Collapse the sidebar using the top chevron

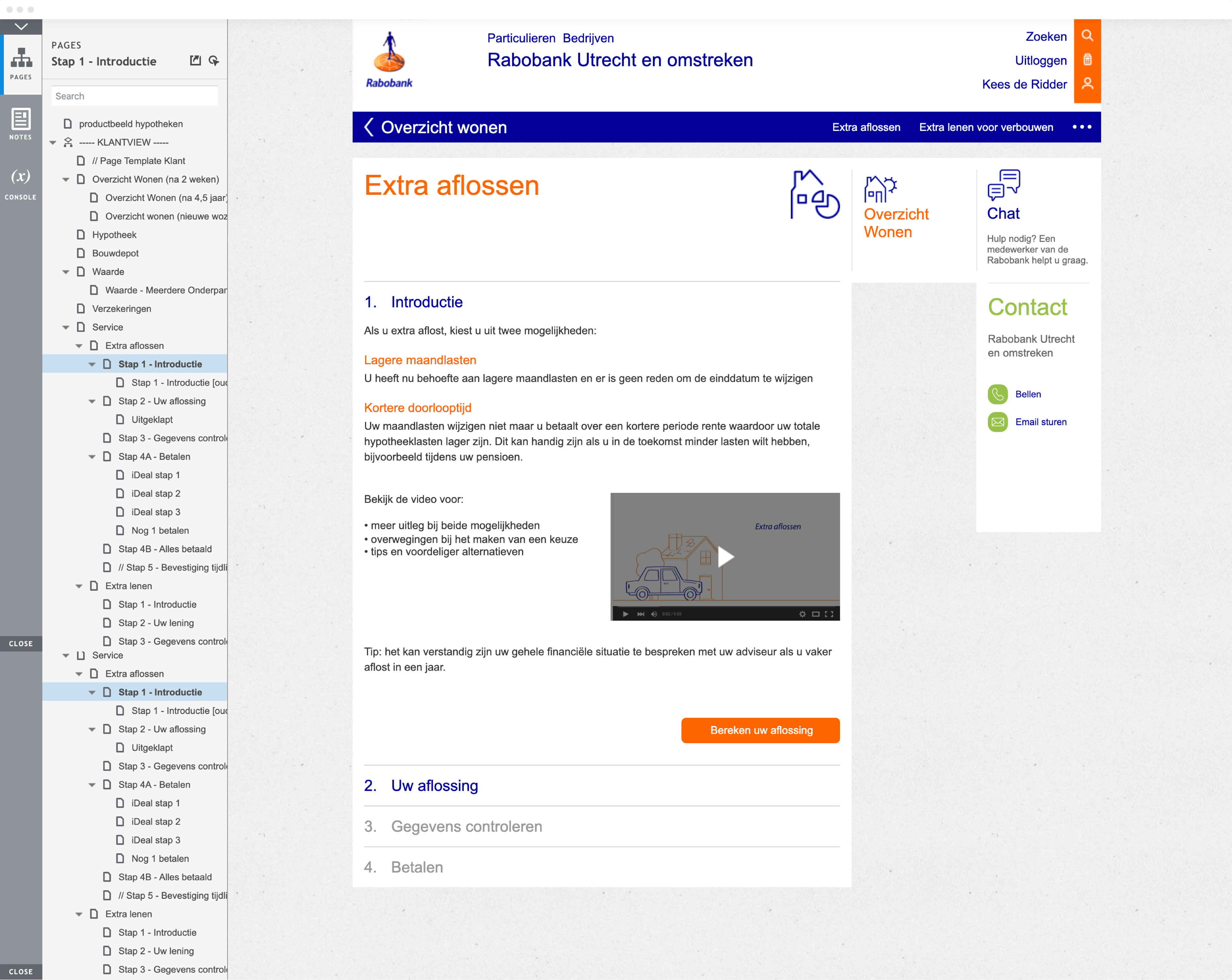coord(21,26)
